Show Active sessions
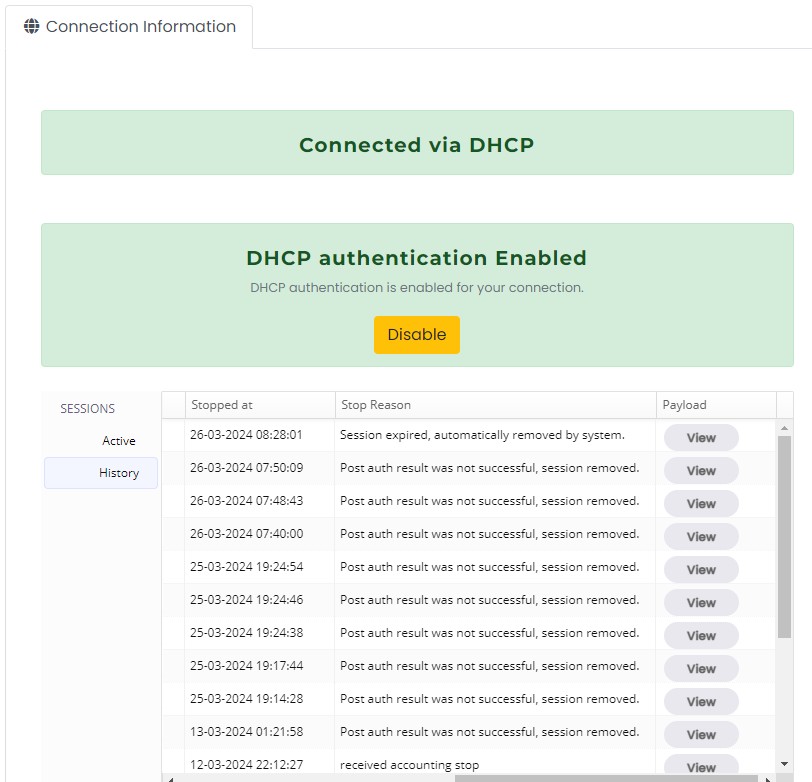This screenshot has width=812, height=782. coord(118,441)
